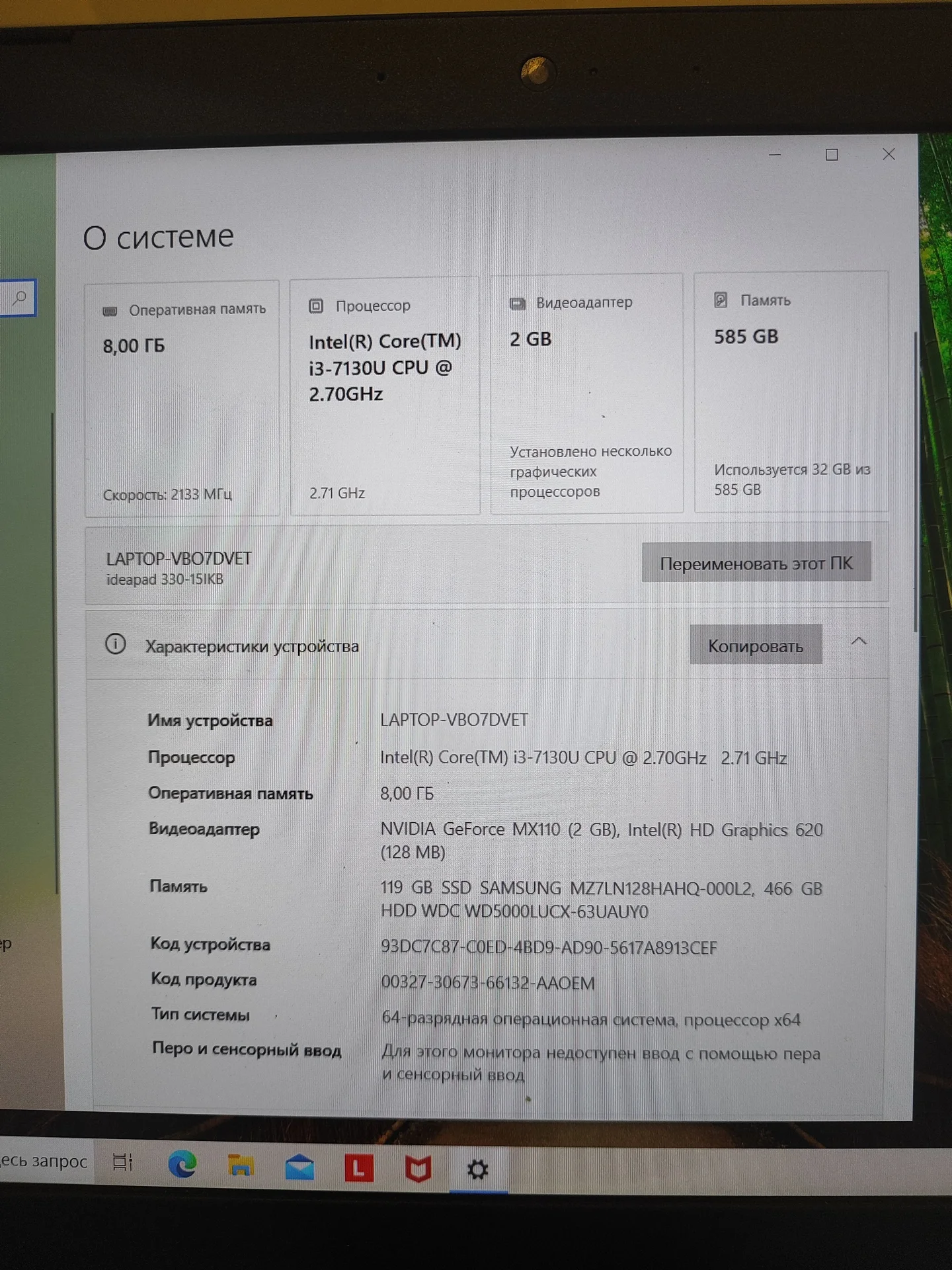Click the video adapter monitor icon
Viewport: 952px width, 1270px height.
coord(517,304)
